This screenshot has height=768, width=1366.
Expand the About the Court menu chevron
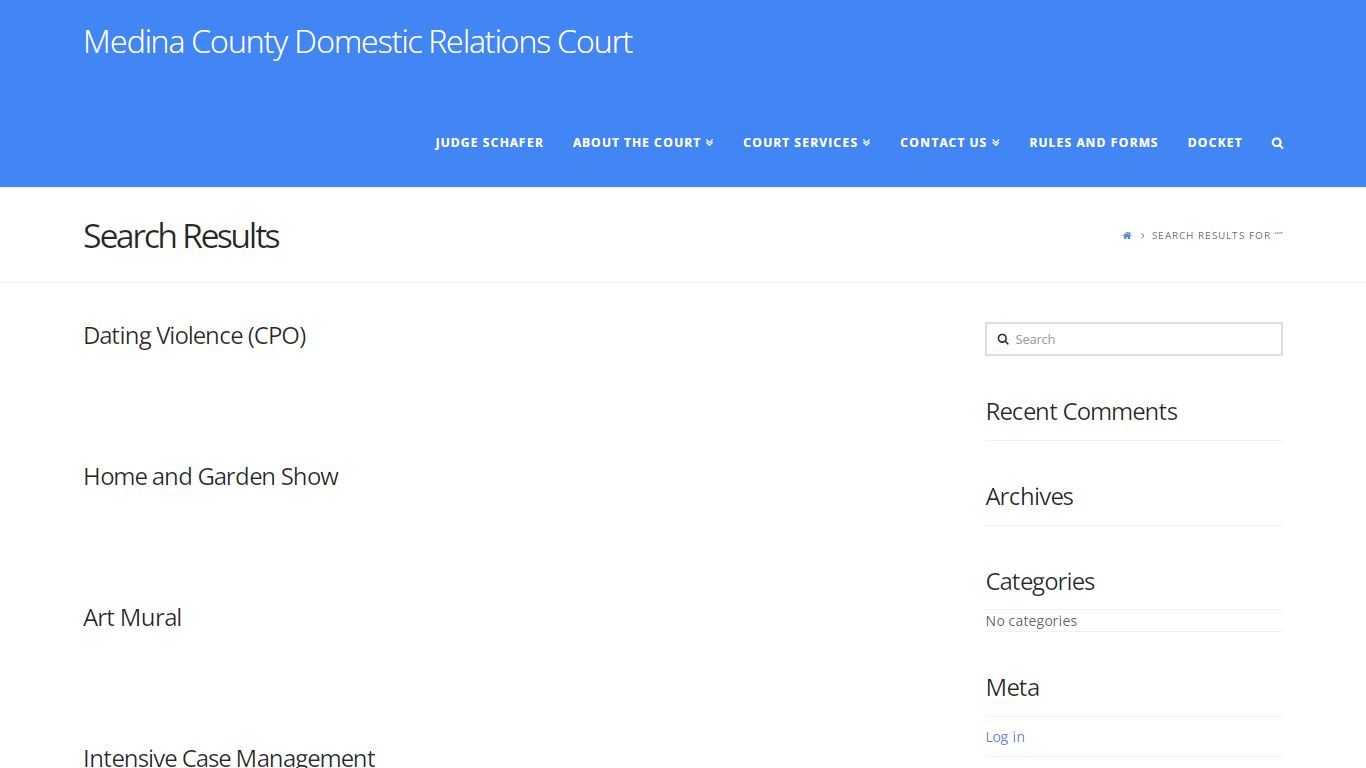pyautogui.click(x=710, y=143)
